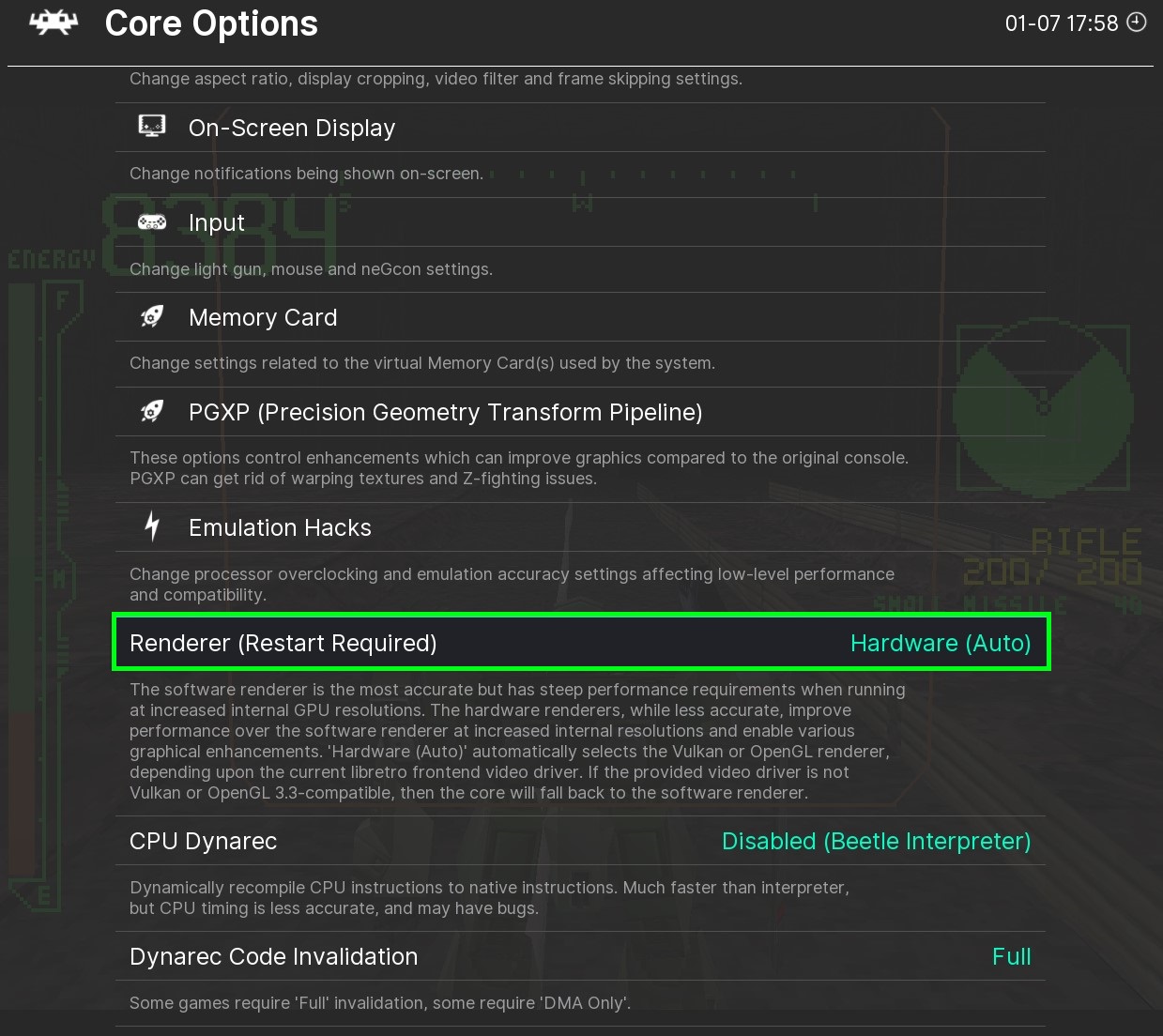Change Dynarec Code Invalidation Full value
Image resolution: width=1163 pixels, height=1036 pixels.
pos(1011,956)
